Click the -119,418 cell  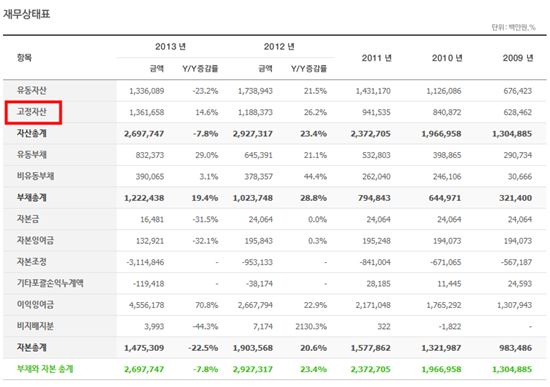[148, 284]
